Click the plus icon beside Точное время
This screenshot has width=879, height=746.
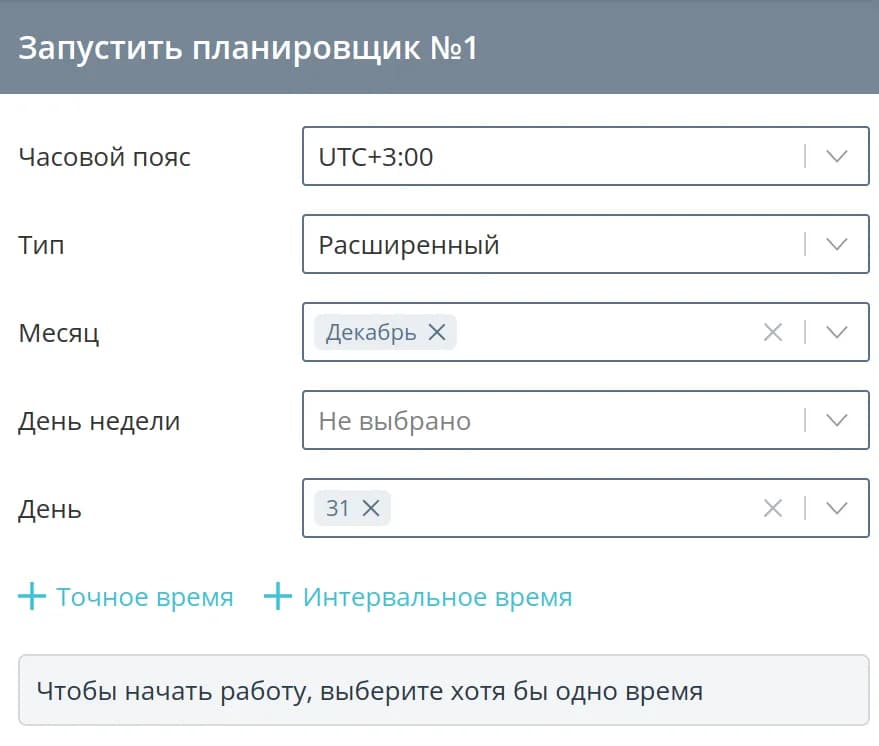(x=33, y=598)
